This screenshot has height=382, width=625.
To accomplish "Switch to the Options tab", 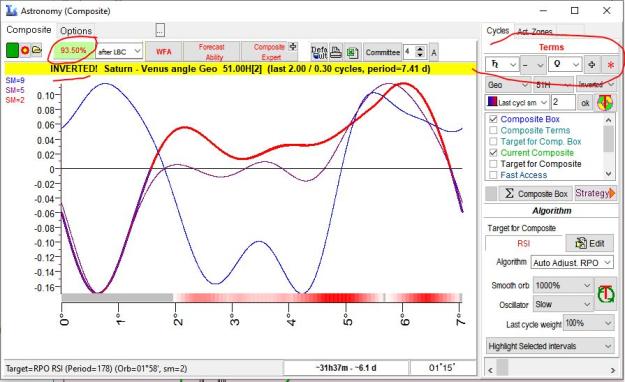I will tap(76, 31).
